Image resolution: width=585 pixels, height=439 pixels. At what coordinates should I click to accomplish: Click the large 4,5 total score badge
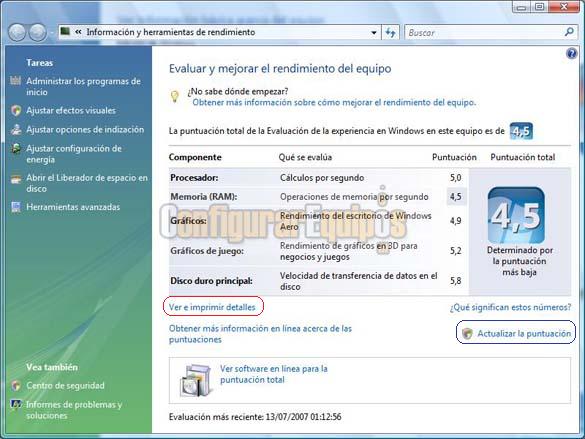[516, 216]
